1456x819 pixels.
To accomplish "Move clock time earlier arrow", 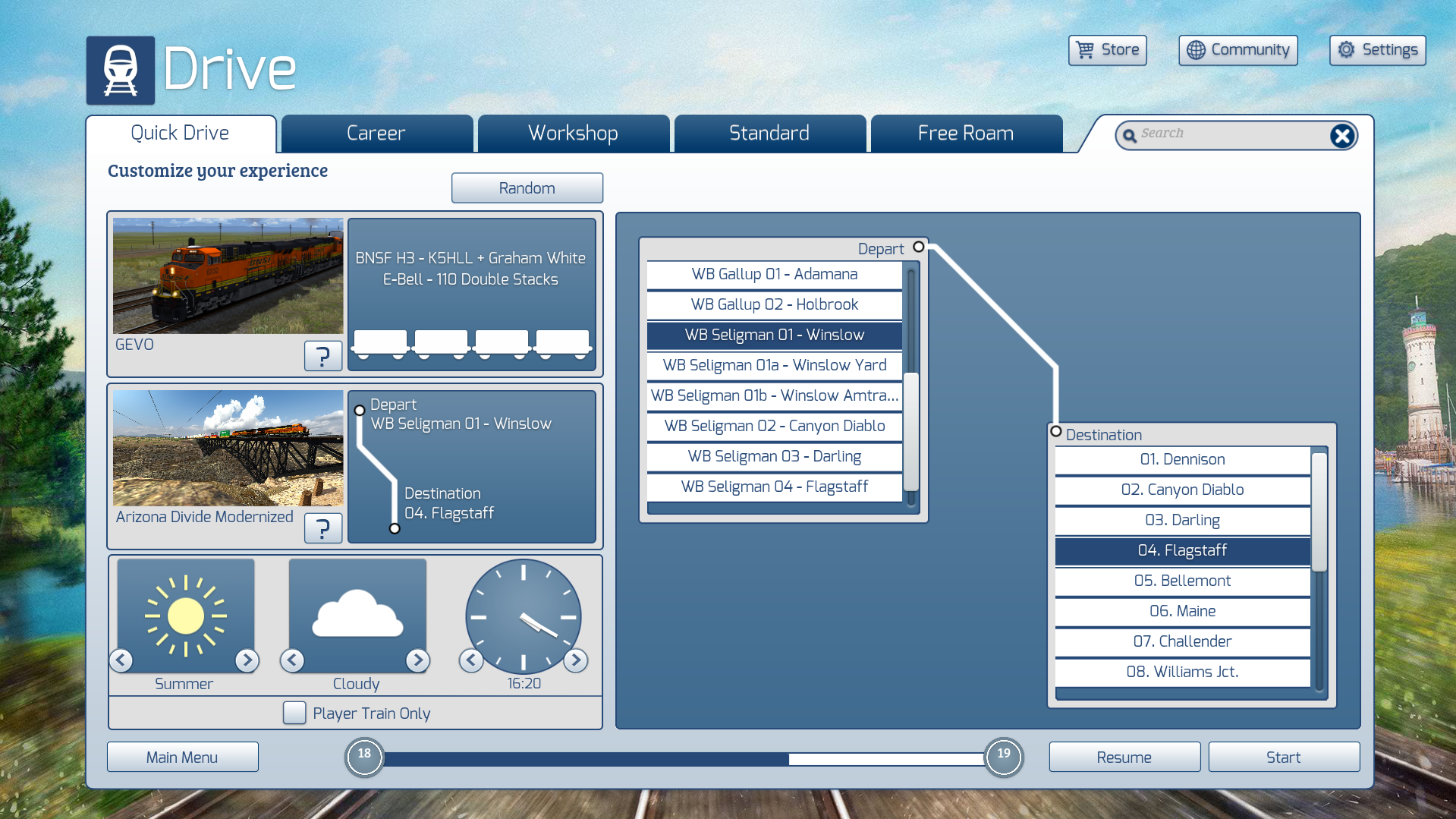I will (x=471, y=660).
